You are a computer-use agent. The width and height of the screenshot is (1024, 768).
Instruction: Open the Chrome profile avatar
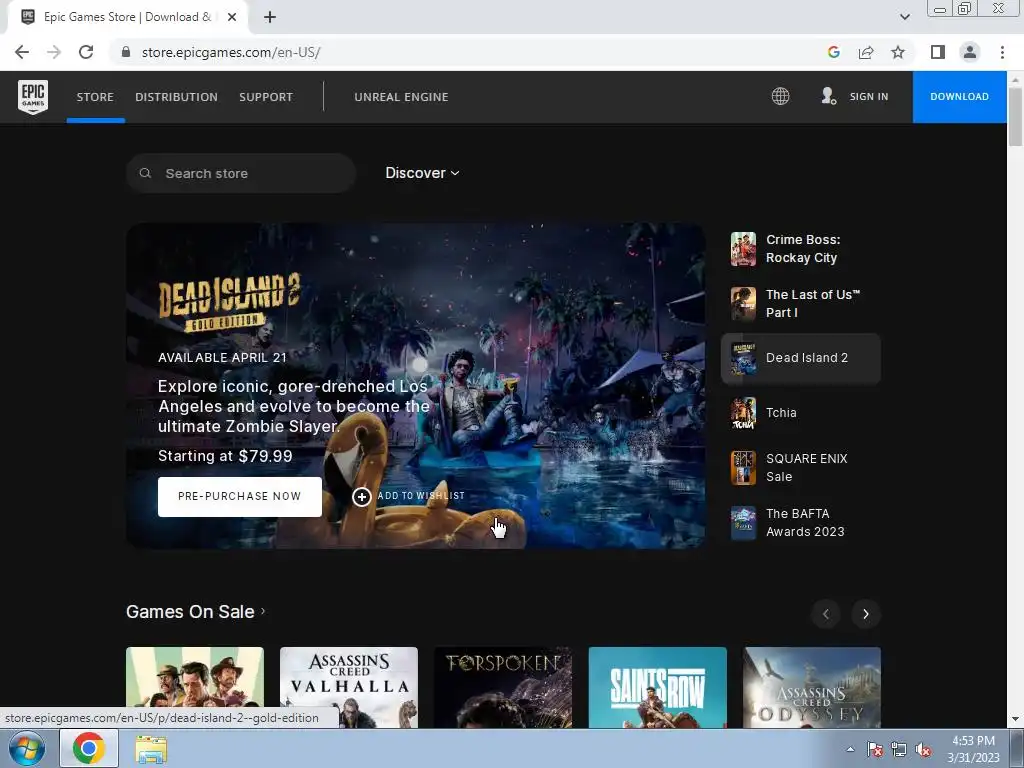(x=970, y=52)
